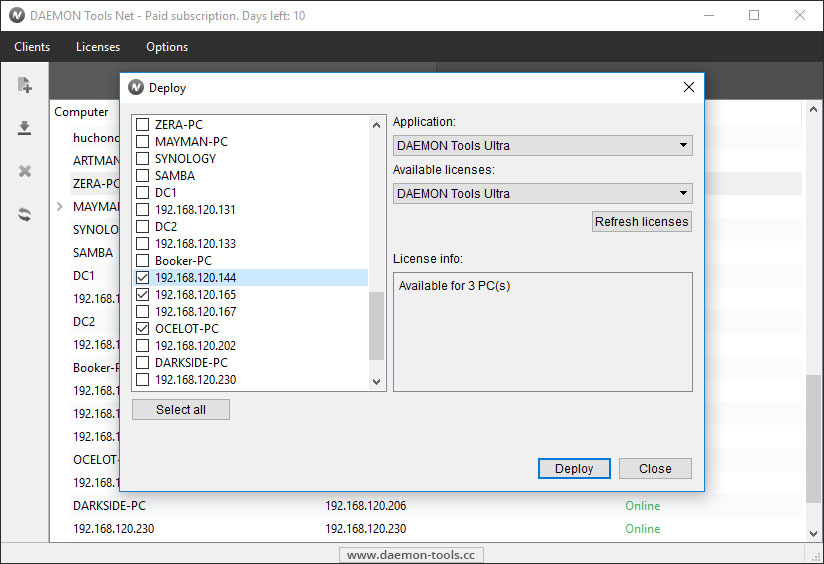The width and height of the screenshot is (824, 564).
Task: Select ARTMAN row in main client list
Action: click(96, 160)
